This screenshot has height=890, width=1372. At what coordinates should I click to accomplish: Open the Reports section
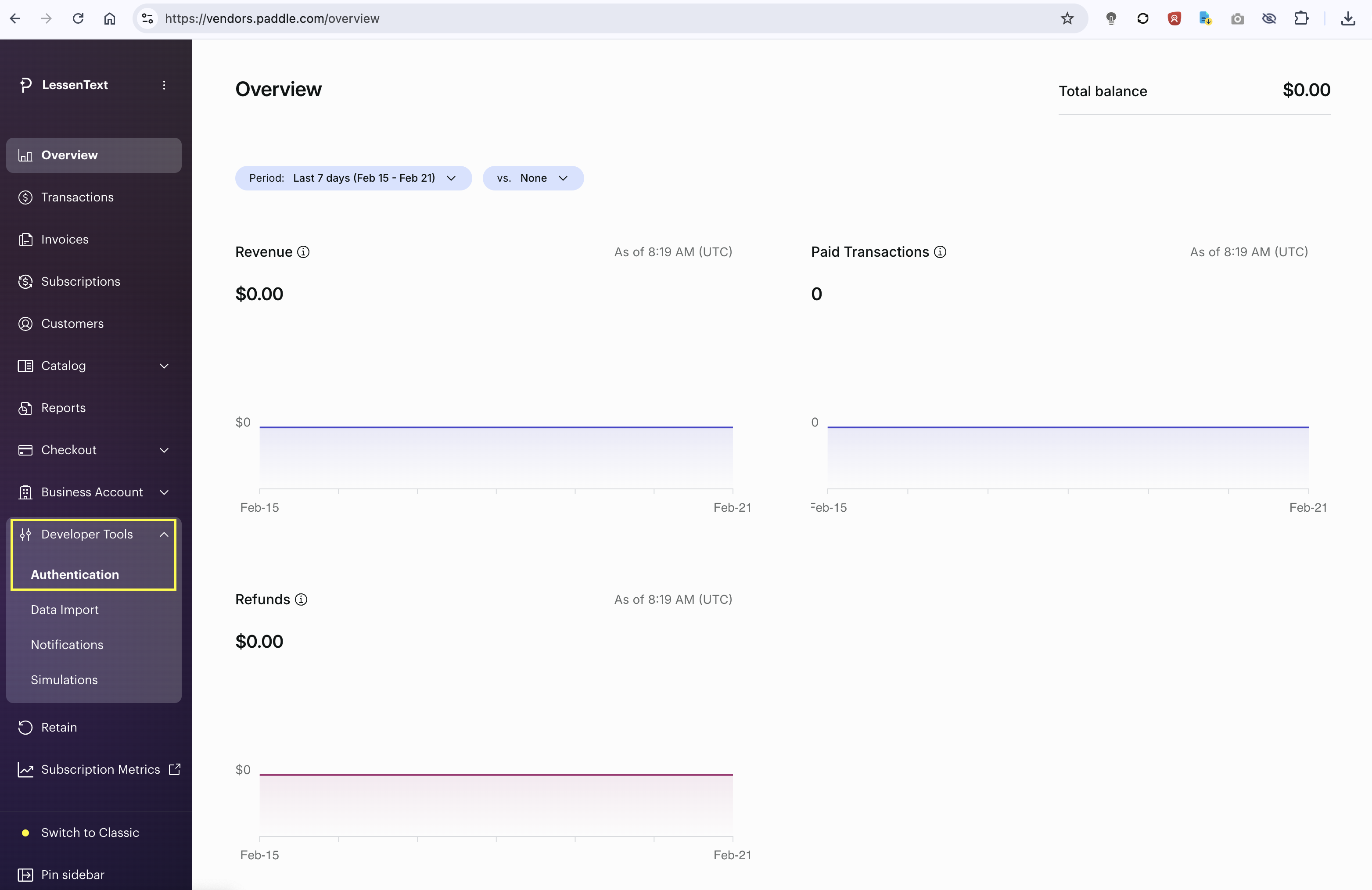tap(63, 408)
